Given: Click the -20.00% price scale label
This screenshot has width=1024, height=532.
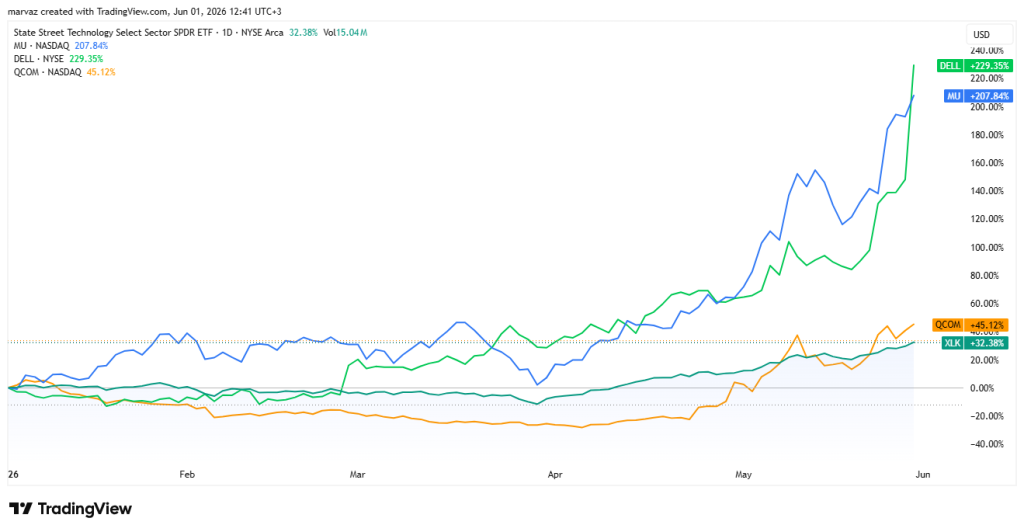Looking at the screenshot, I should tap(987, 416).
